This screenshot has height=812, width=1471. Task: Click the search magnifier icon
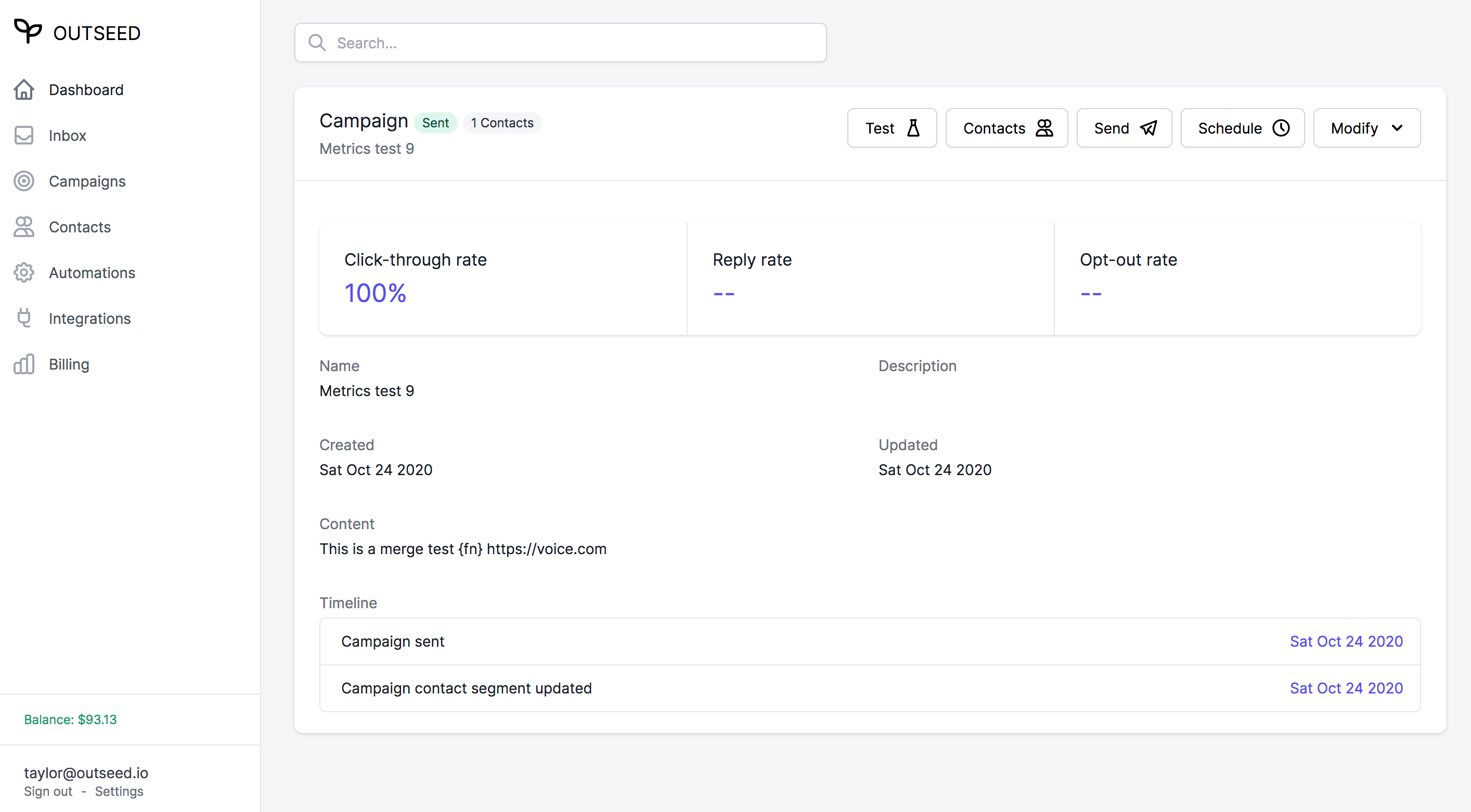click(317, 43)
